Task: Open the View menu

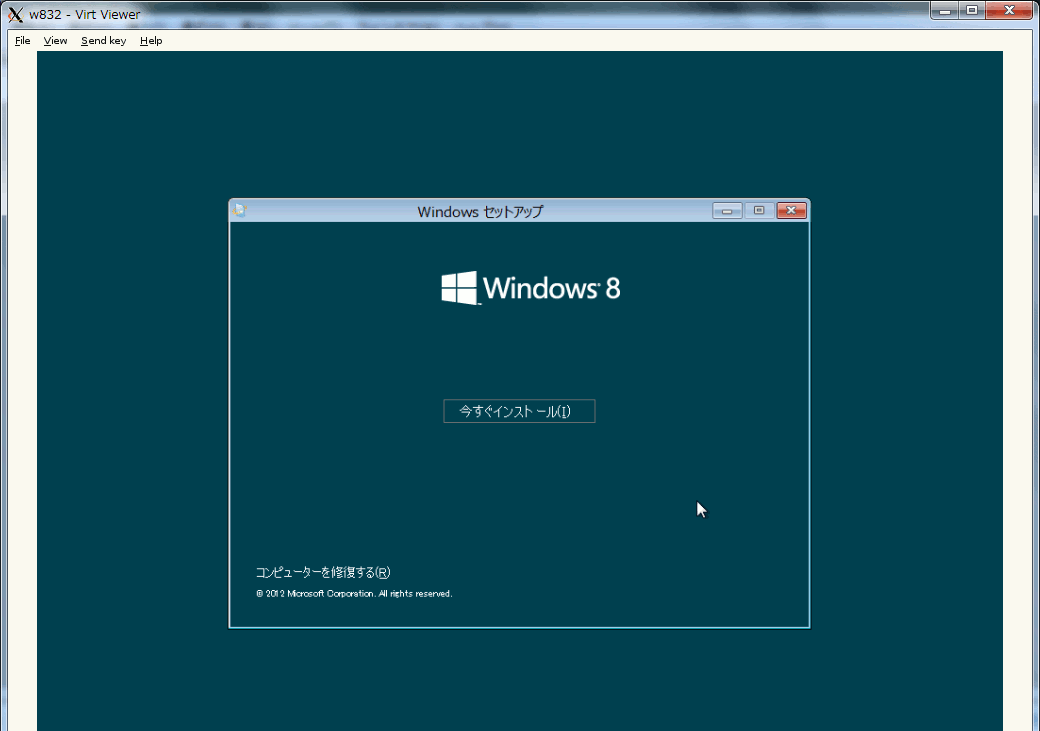Action: (55, 40)
